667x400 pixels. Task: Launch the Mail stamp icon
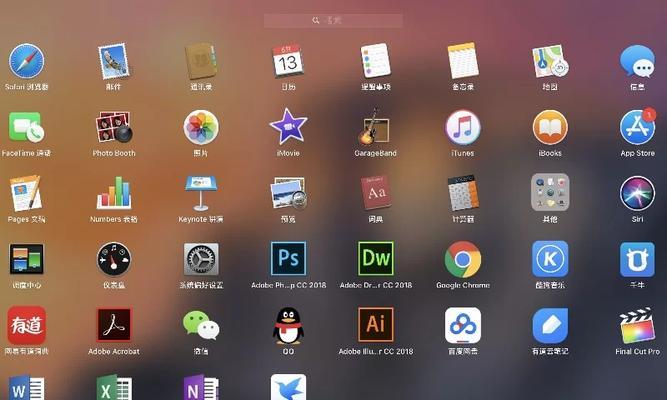click(x=114, y=61)
